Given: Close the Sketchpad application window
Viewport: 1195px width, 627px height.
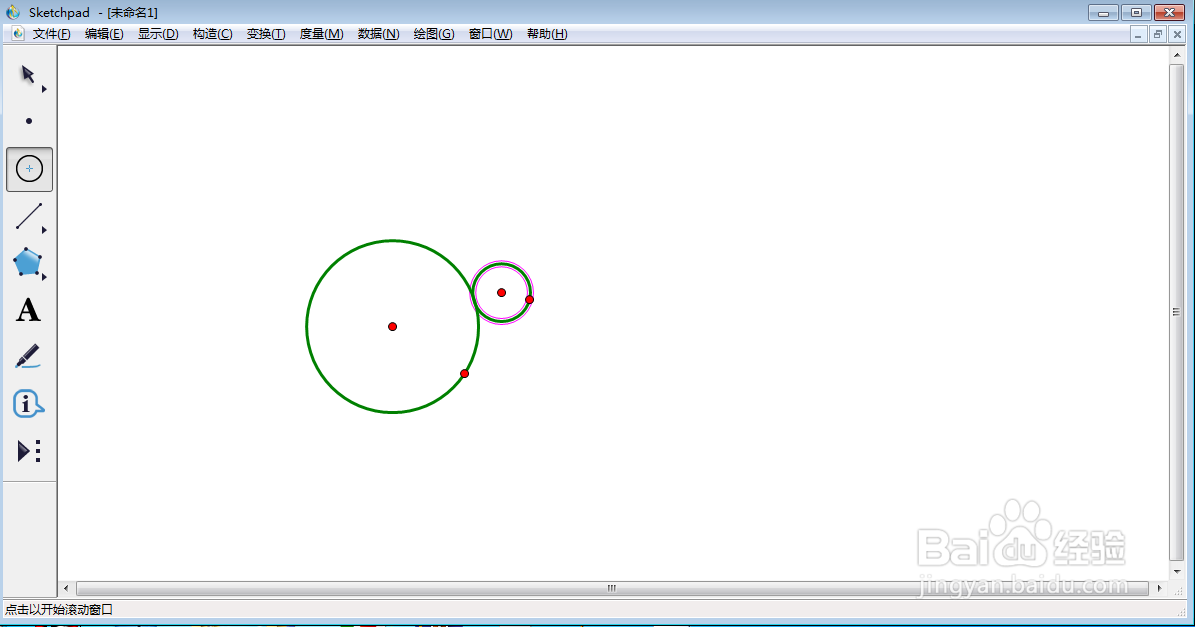Looking at the screenshot, I should (x=1170, y=12).
